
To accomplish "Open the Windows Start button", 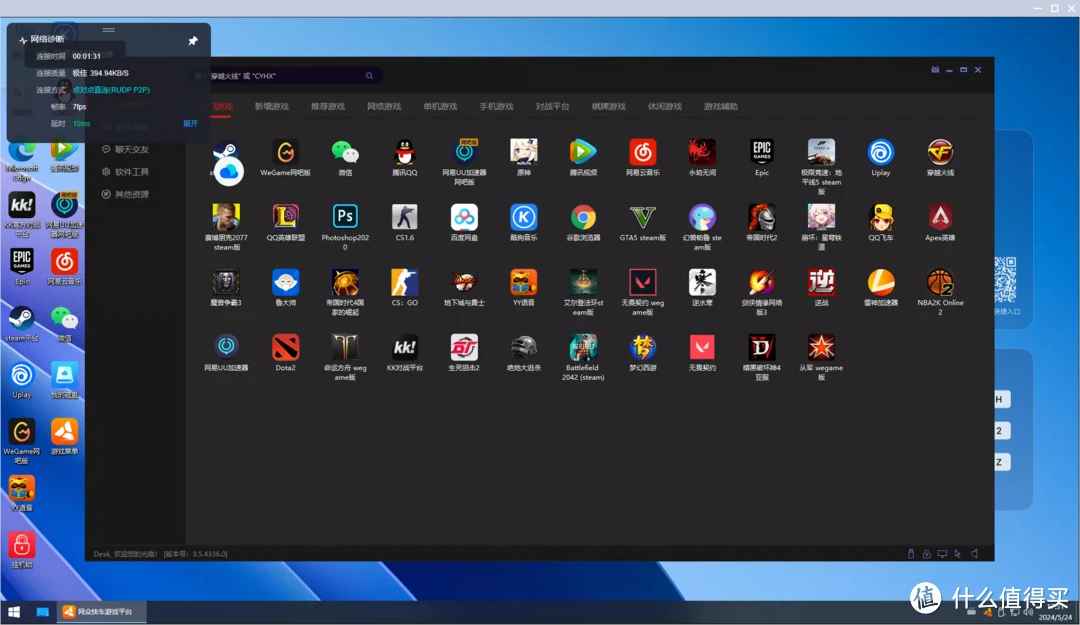I will pos(14,611).
